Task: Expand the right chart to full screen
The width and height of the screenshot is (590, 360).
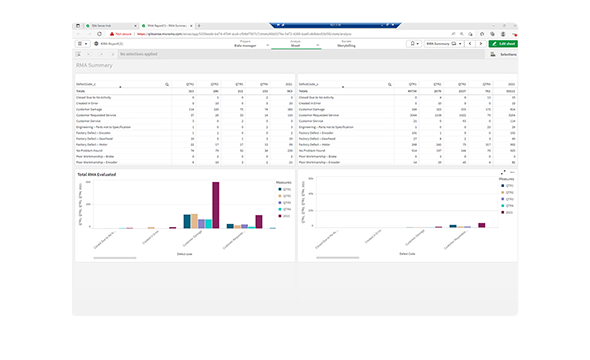Action: (x=503, y=172)
